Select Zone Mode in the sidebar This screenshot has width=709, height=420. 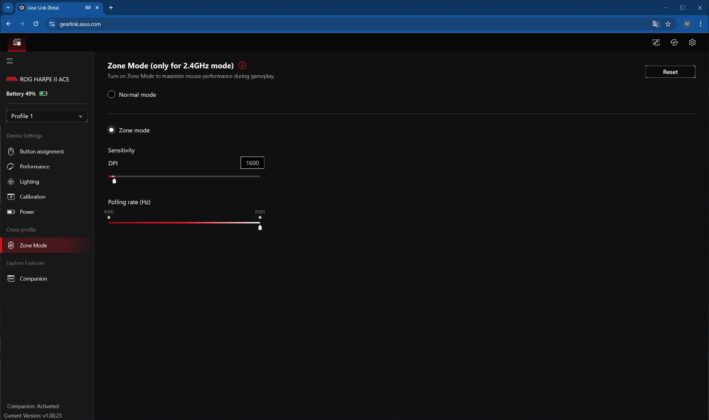[45, 245]
